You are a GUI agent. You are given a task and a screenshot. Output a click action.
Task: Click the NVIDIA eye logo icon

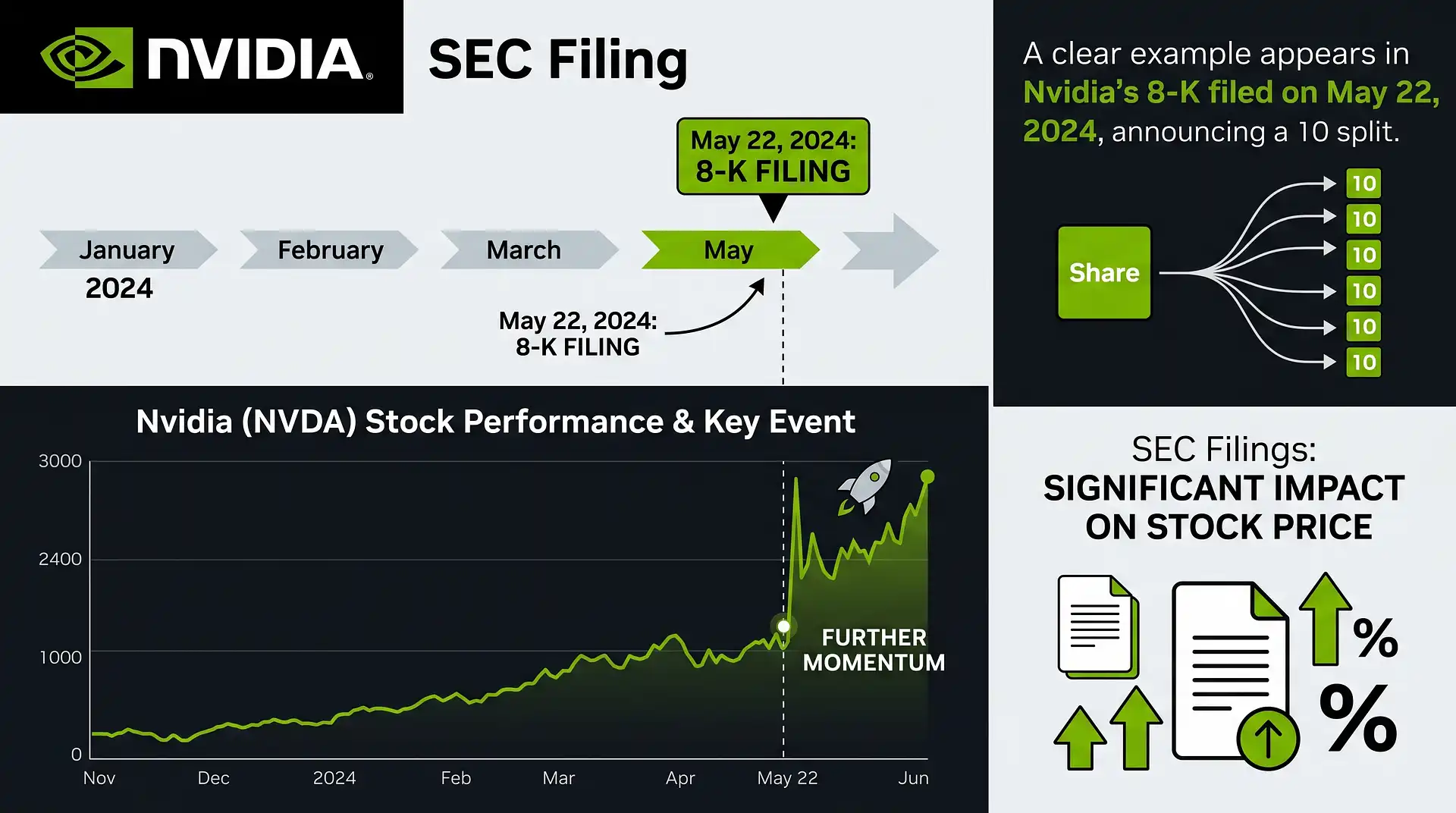point(86,58)
